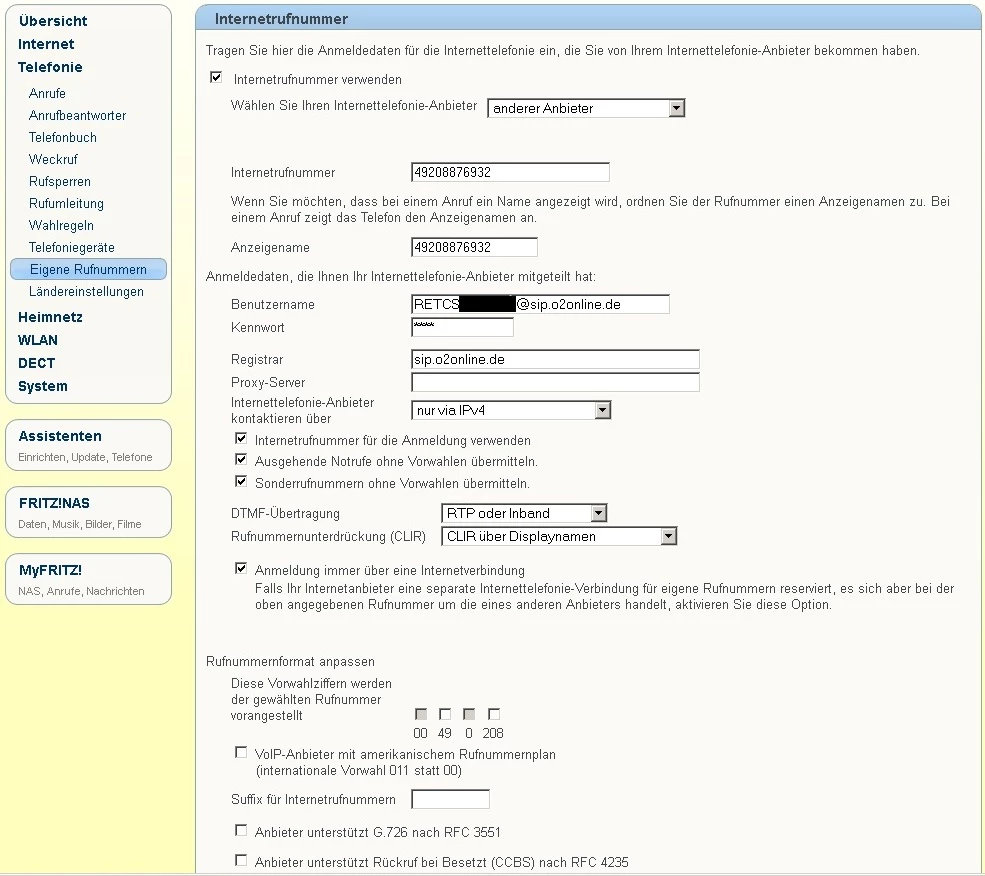Viewport: 985px width, 876px height.
Task: Open the Telefonie menu
Action: click(x=50, y=67)
